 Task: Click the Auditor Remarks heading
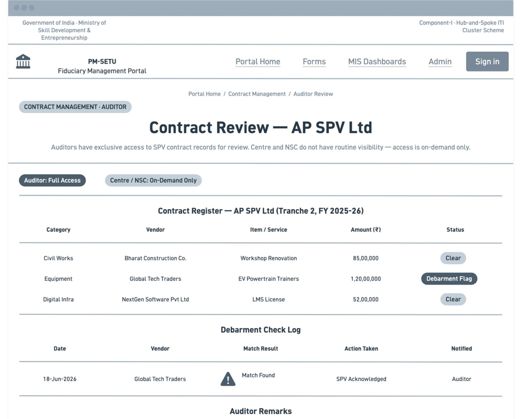(x=261, y=411)
